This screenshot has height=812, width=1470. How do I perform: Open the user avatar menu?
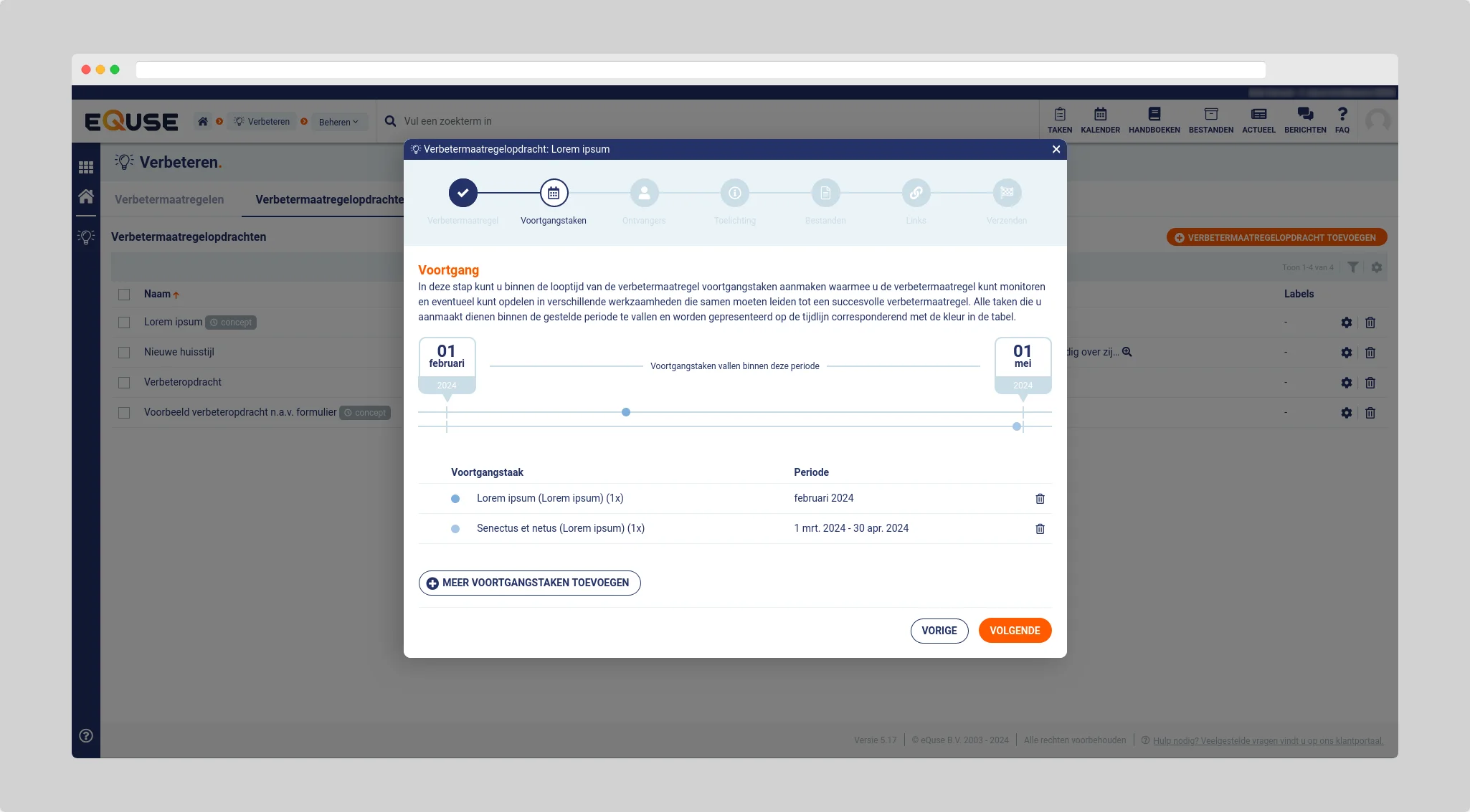tap(1377, 120)
